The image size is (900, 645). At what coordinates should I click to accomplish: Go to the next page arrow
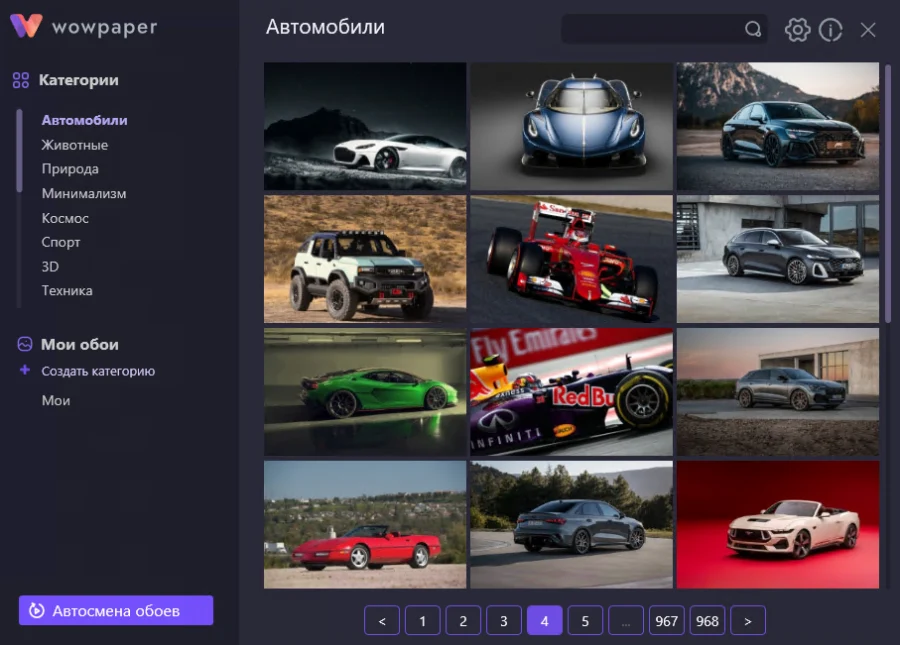point(748,621)
